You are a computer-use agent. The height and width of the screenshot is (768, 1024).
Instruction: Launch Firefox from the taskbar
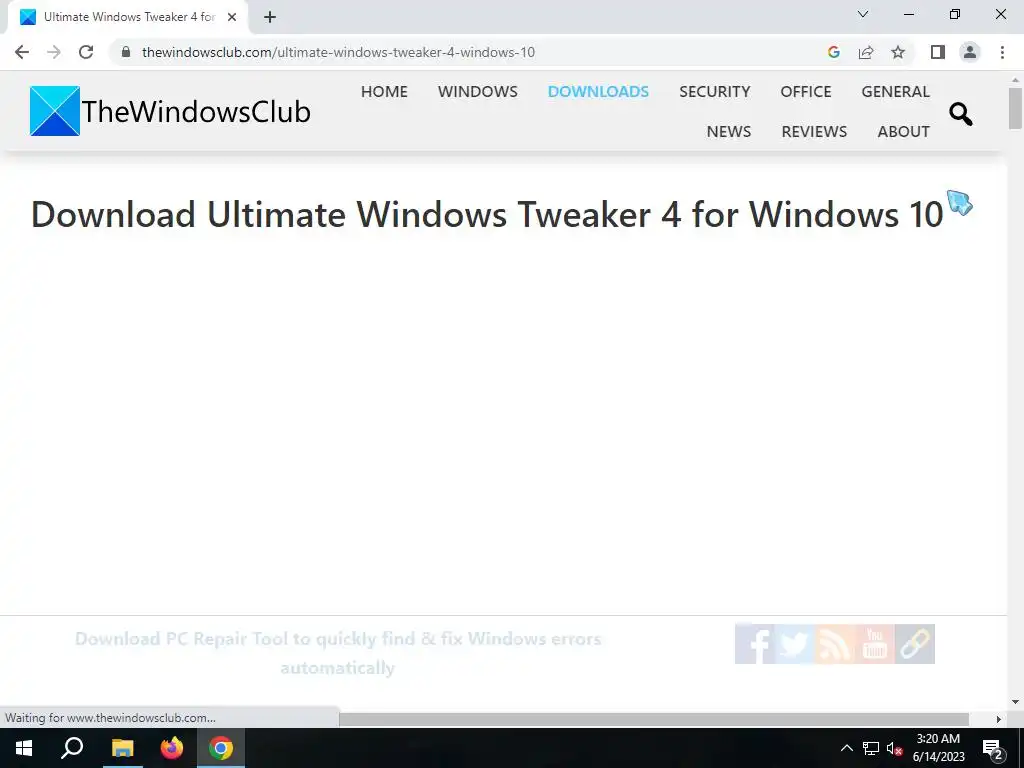point(172,748)
